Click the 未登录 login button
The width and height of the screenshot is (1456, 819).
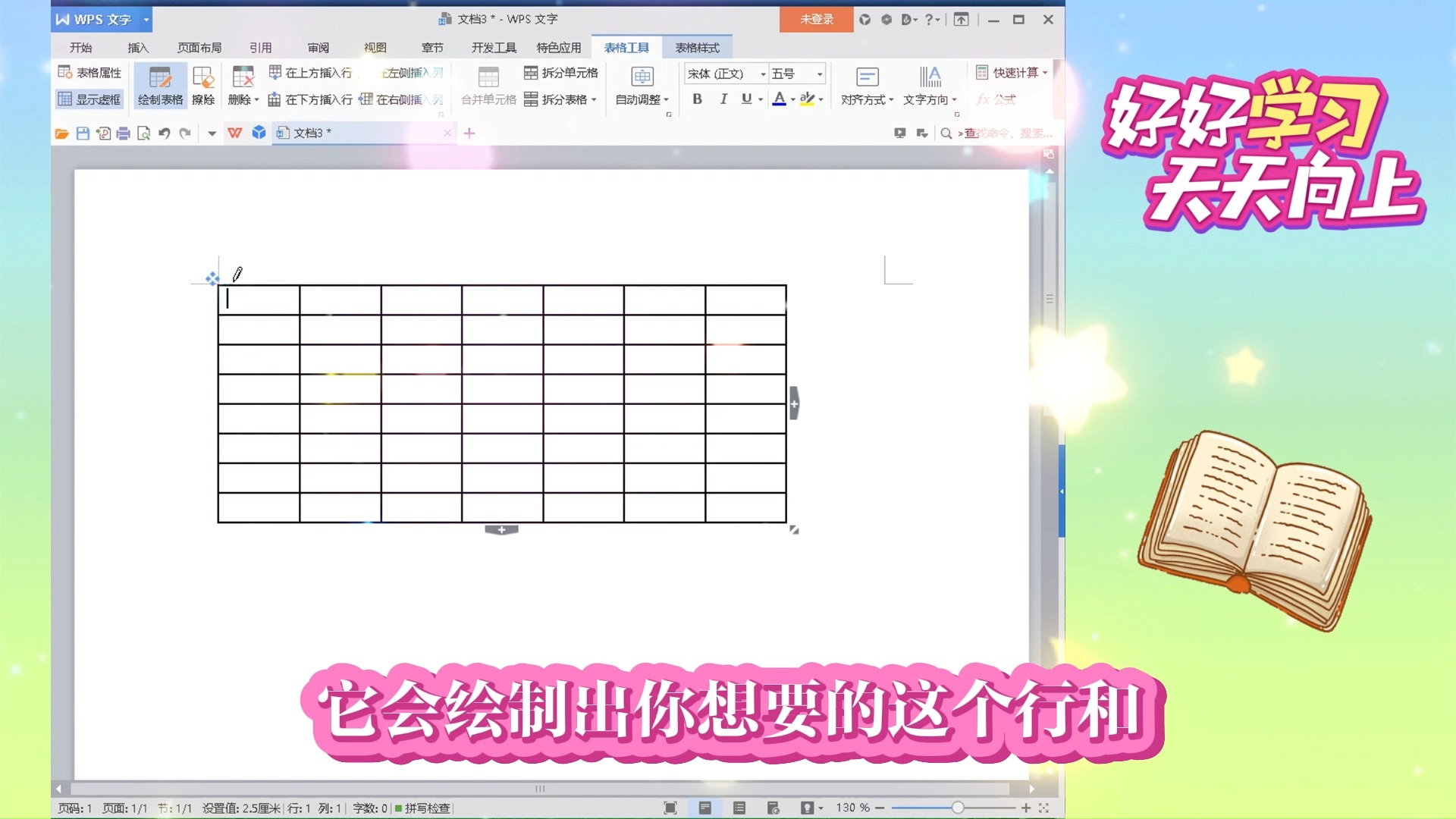(816, 19)
